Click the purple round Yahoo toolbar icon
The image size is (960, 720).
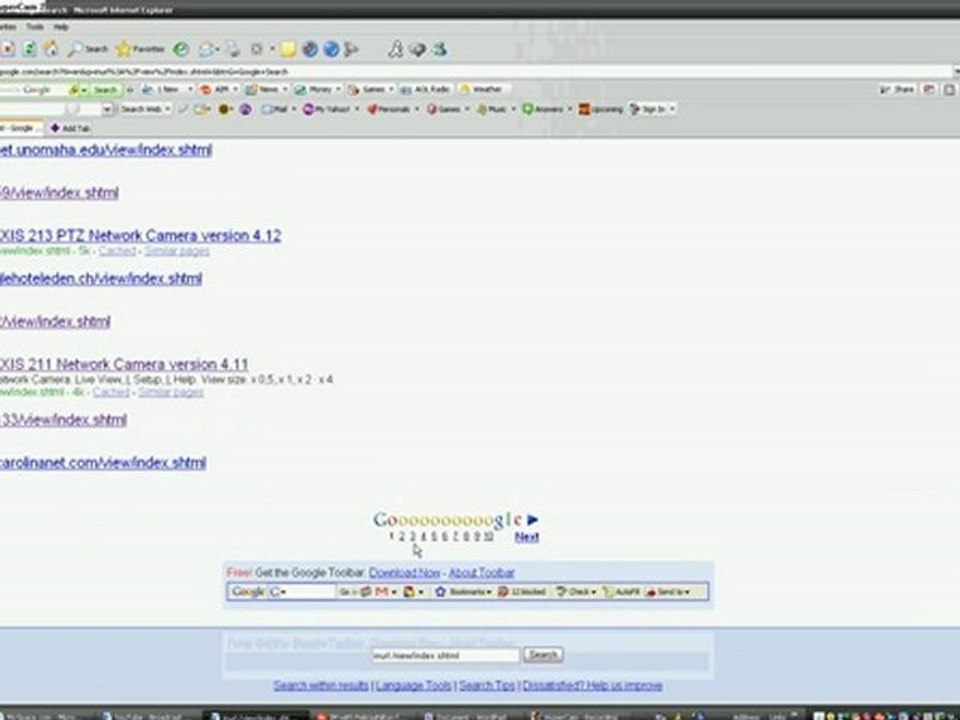[x=245, y=109]
